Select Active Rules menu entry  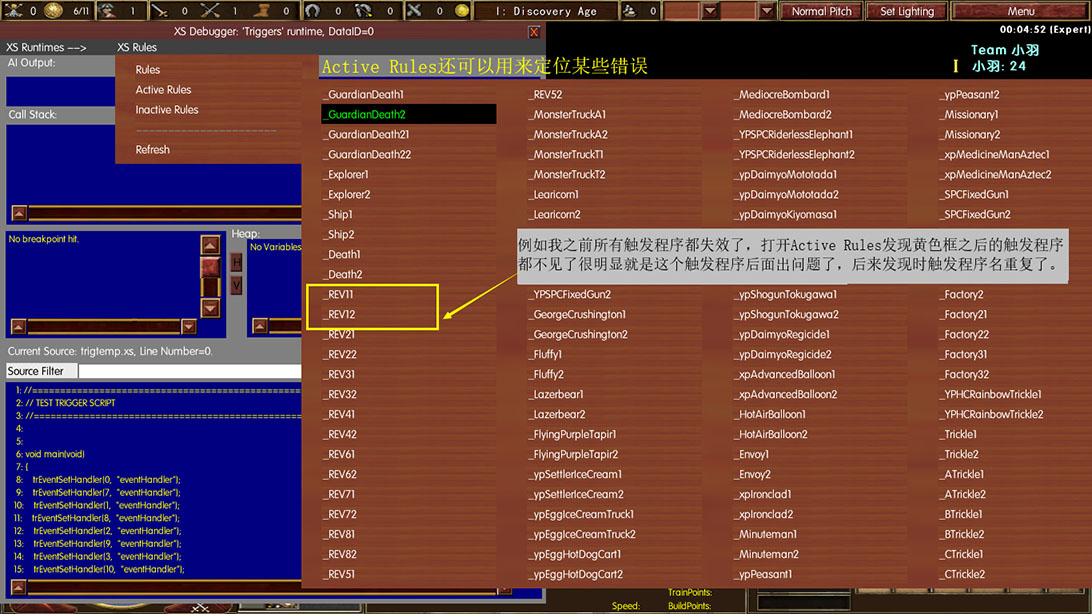coord(163,90)
